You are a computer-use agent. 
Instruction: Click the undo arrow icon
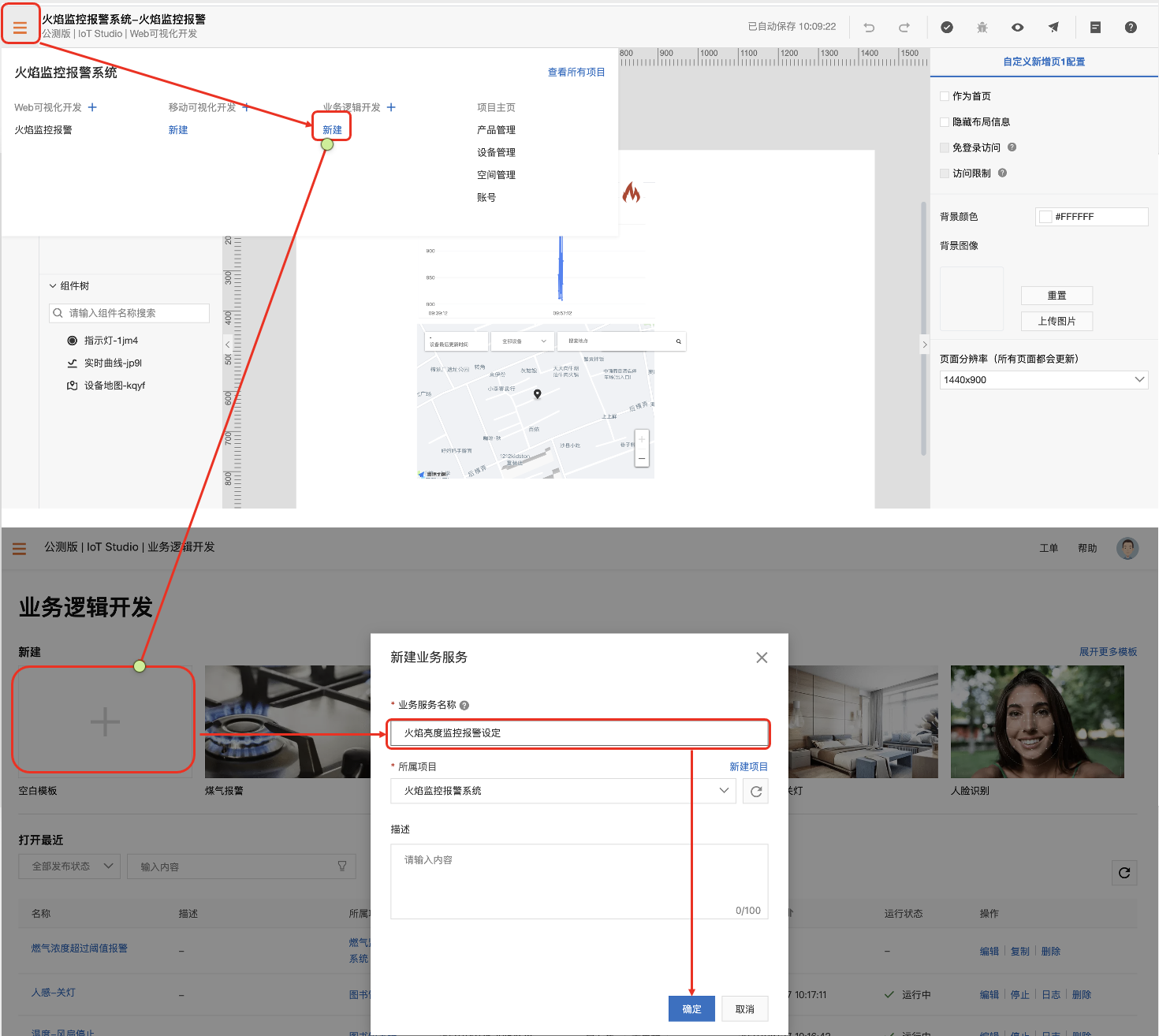pyautogui.click(x=869, y=28)
